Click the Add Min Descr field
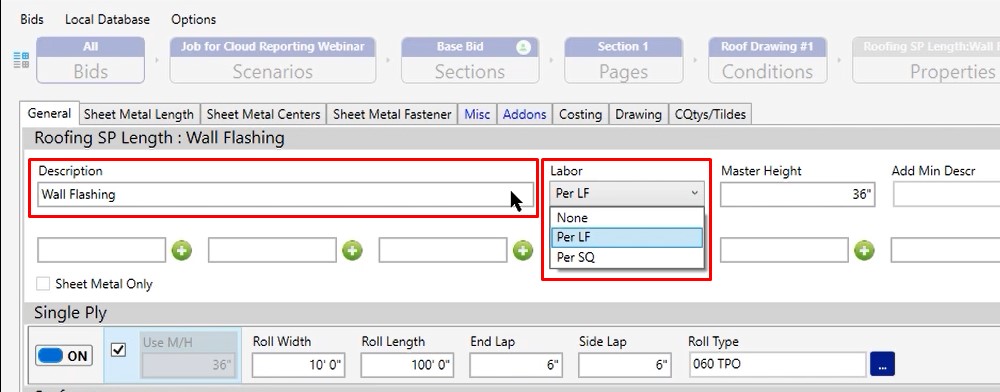 coord(946,194)
